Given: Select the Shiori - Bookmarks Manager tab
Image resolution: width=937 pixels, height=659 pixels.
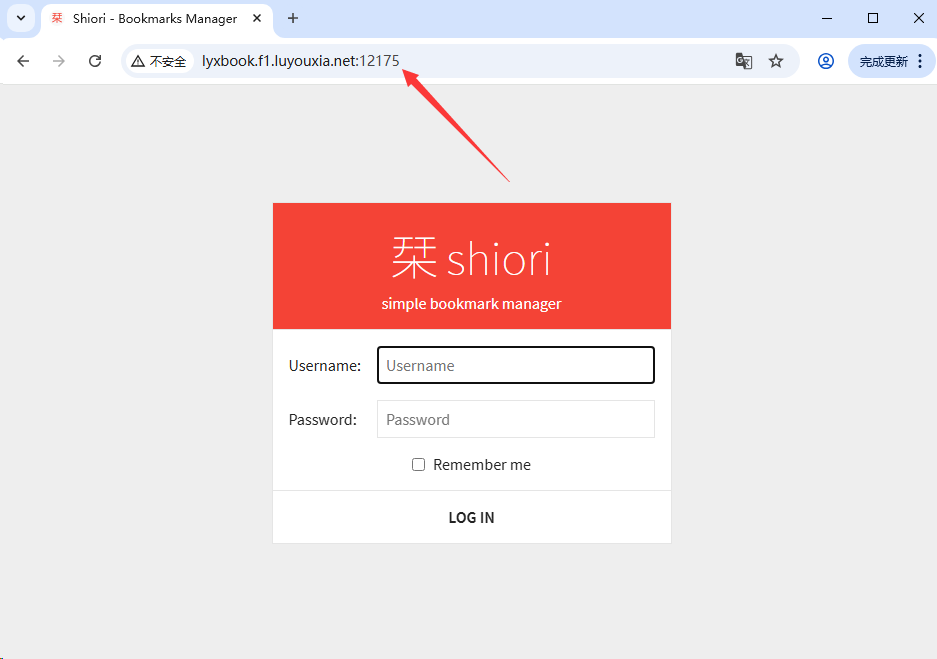Looking at the screenshot, I should coord(155,19).
